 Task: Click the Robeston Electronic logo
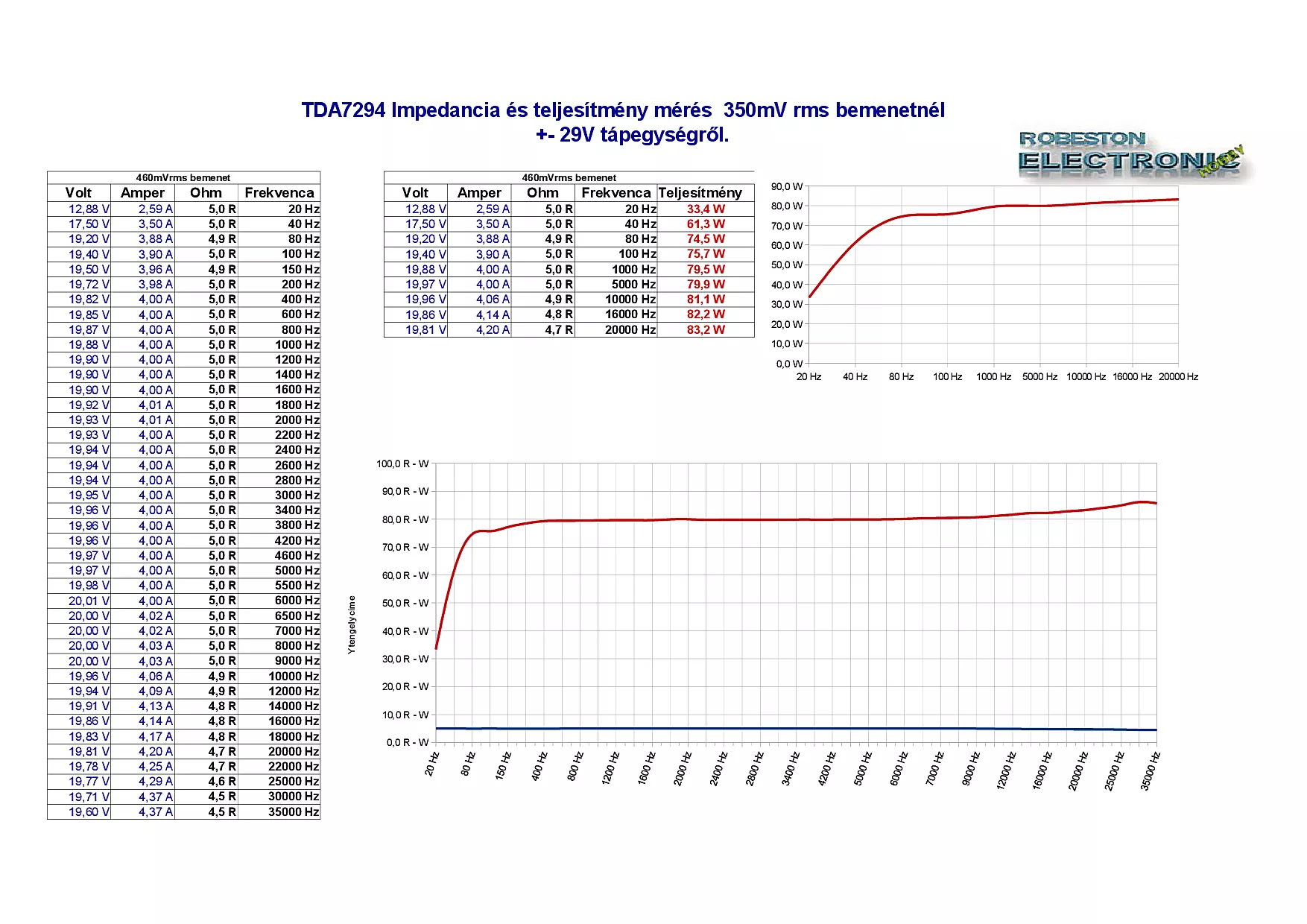point(1133,156)
